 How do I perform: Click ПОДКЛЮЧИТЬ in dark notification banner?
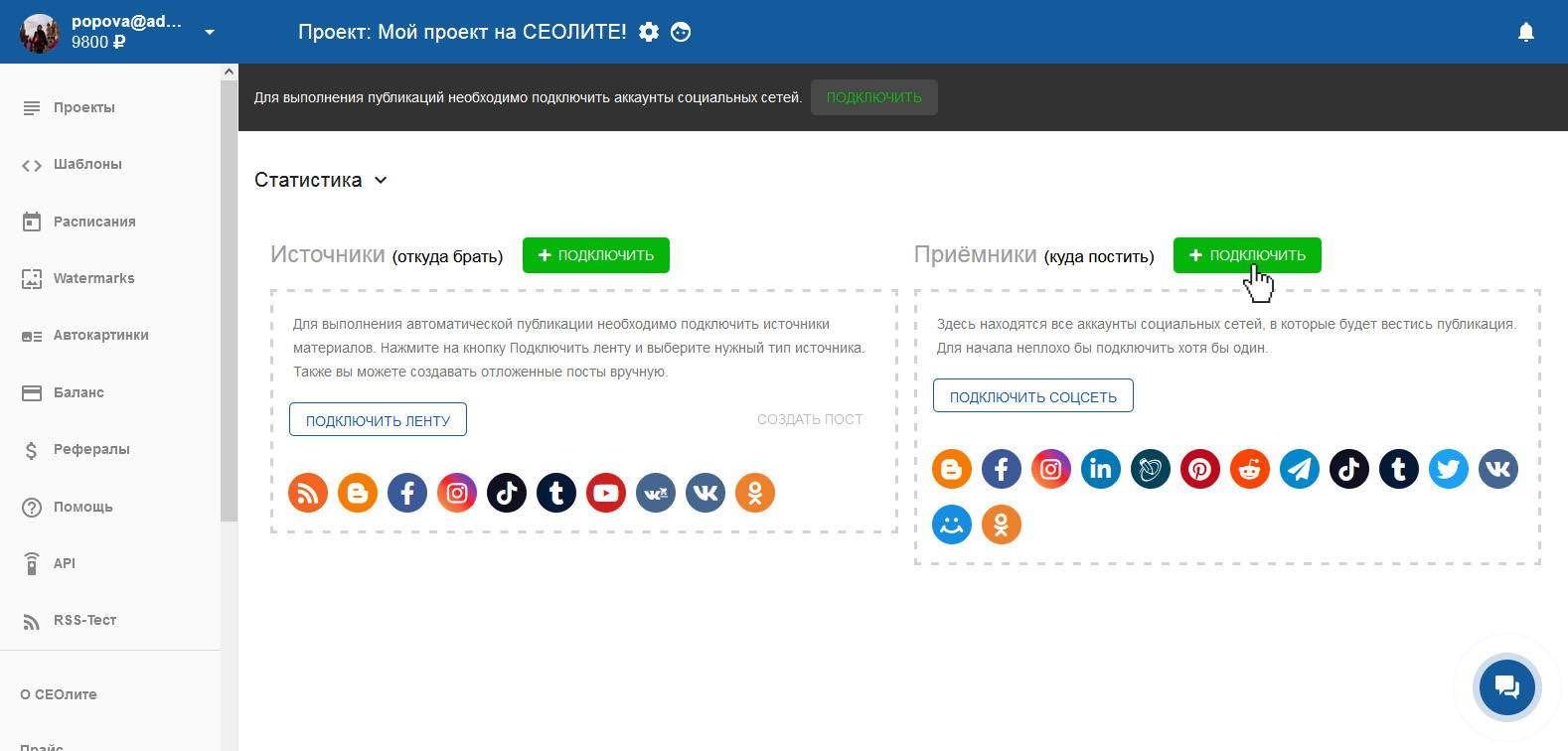[874, 97]
